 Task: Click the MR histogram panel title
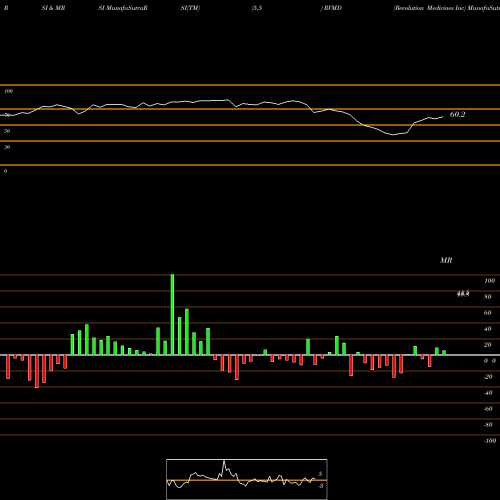click(x=446, y=260)
